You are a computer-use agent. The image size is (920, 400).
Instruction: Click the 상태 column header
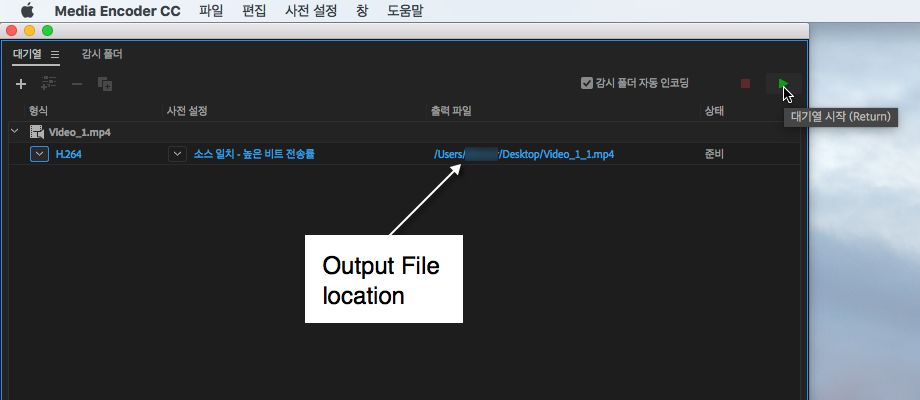[x=715, y=111]
